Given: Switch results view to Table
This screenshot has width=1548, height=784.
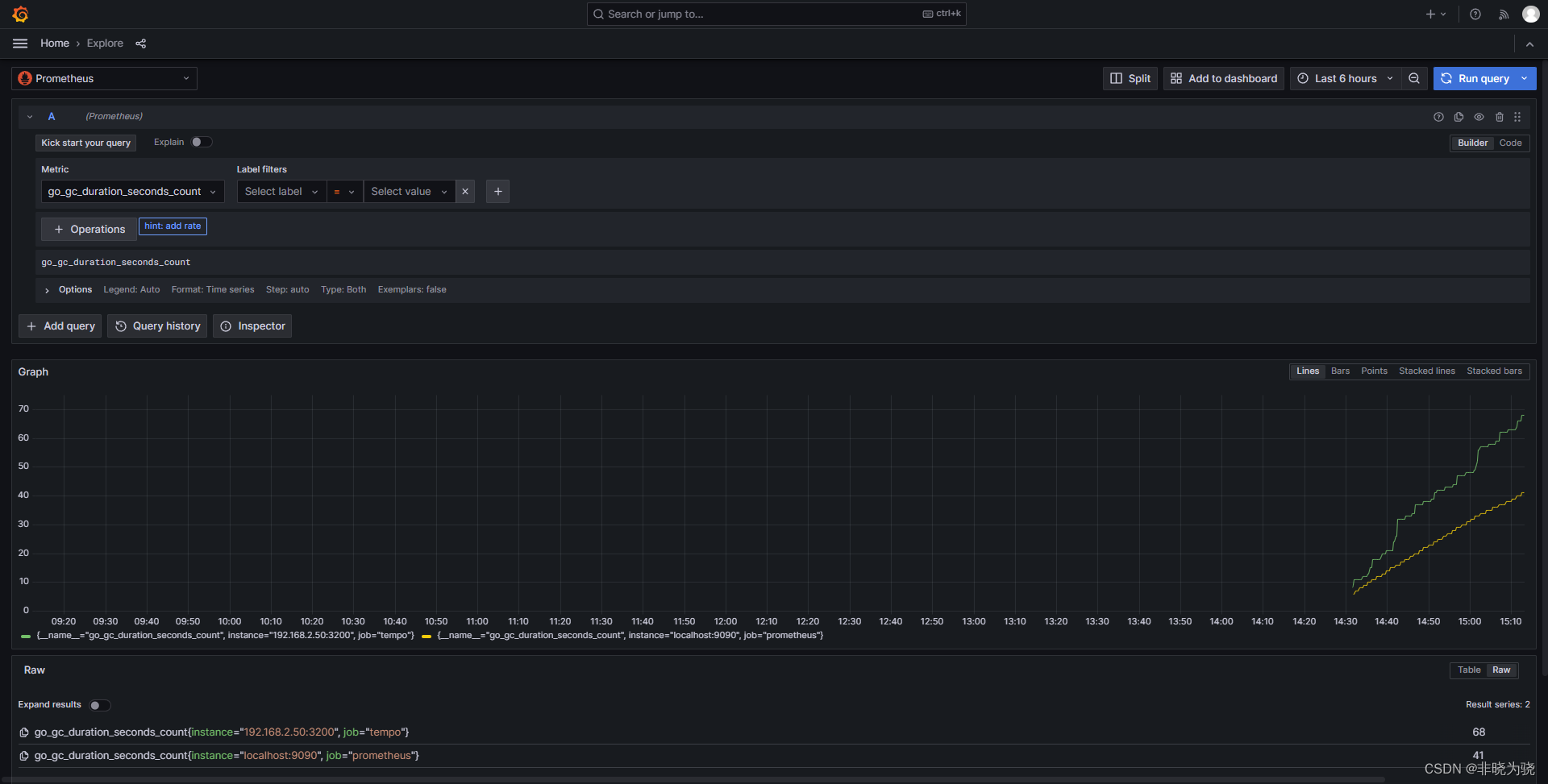Looking at the screenshot, I should pyautogui.click(x=1469, y=670).
